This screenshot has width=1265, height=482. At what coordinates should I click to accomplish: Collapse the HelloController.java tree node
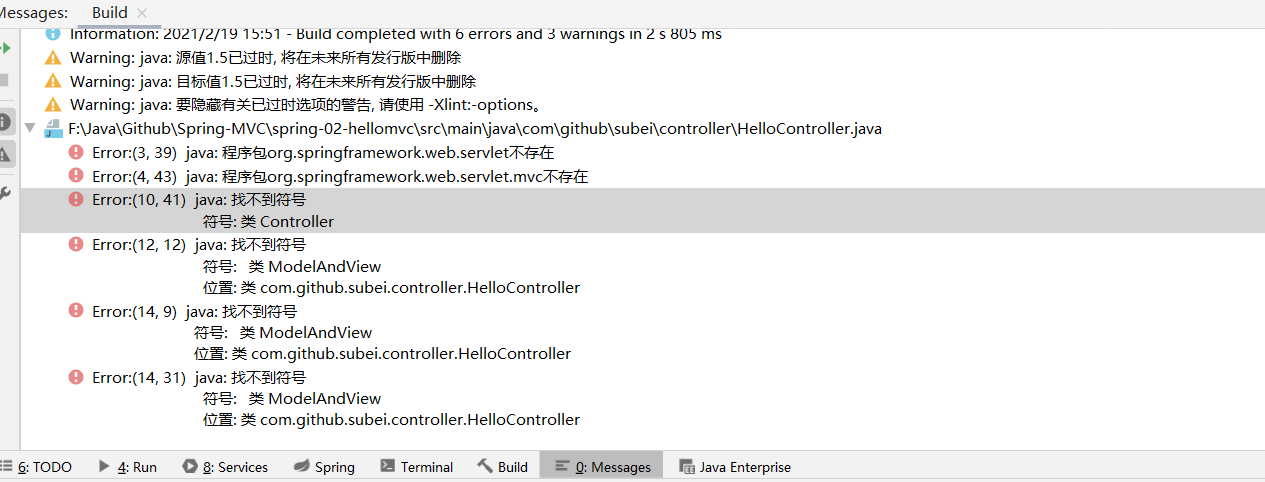(x=30, y=128)
